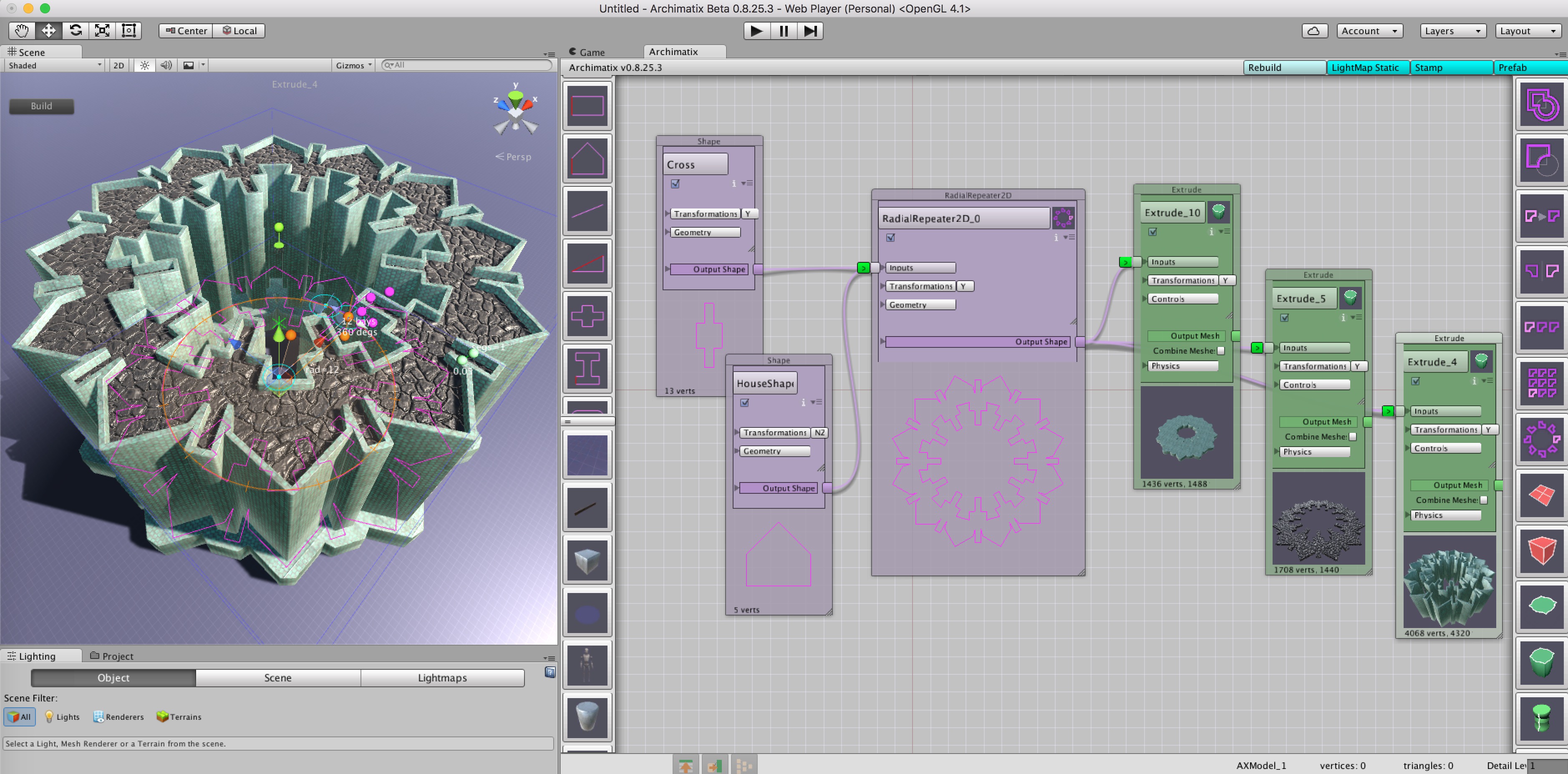Add the human figure from the library

click(587, 665)
